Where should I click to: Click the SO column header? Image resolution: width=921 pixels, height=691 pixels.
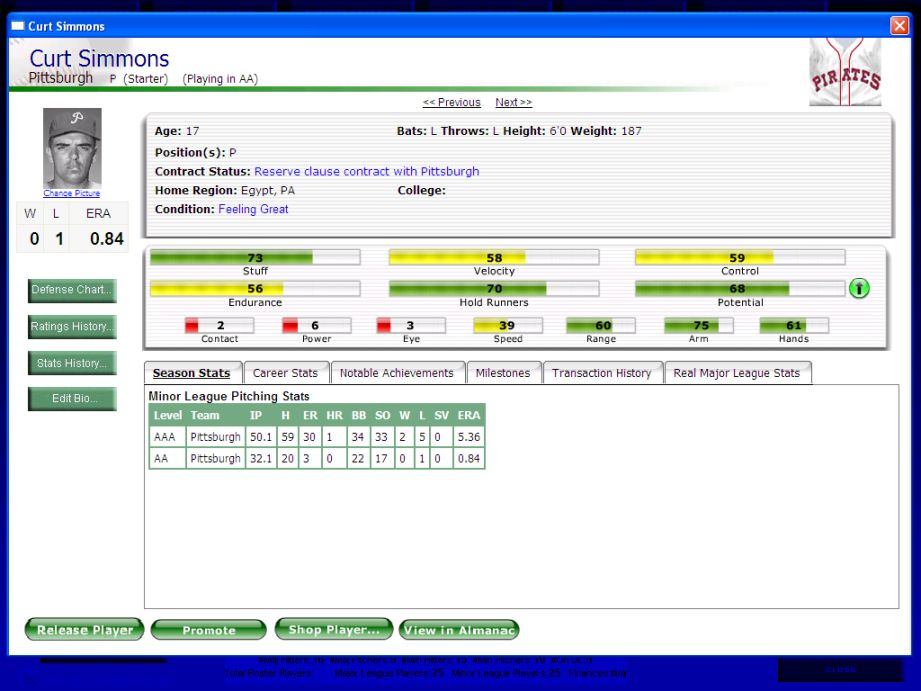(x=382, y=415)
